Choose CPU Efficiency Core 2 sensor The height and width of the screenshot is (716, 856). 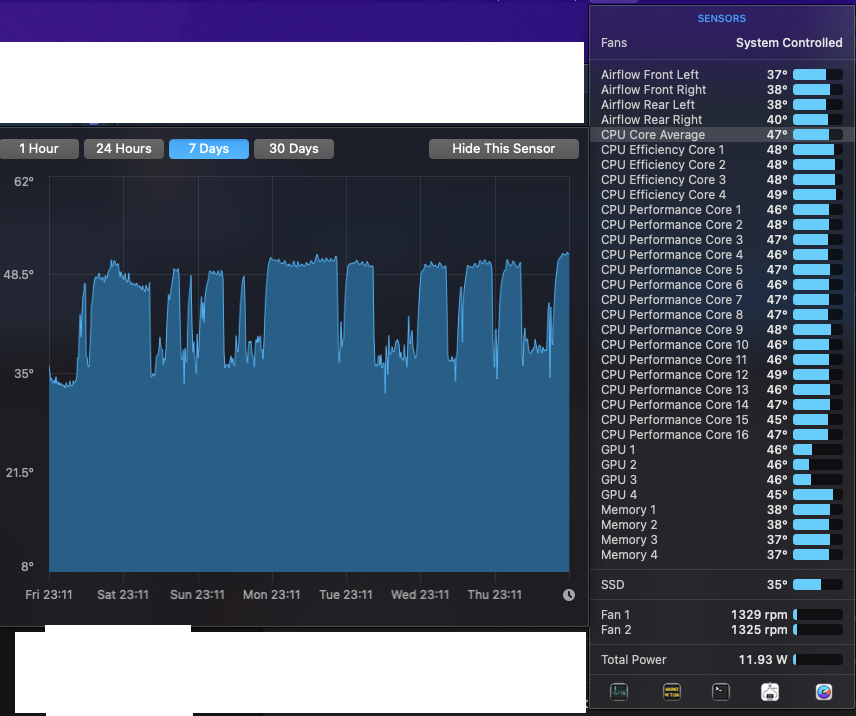[722, 165]
